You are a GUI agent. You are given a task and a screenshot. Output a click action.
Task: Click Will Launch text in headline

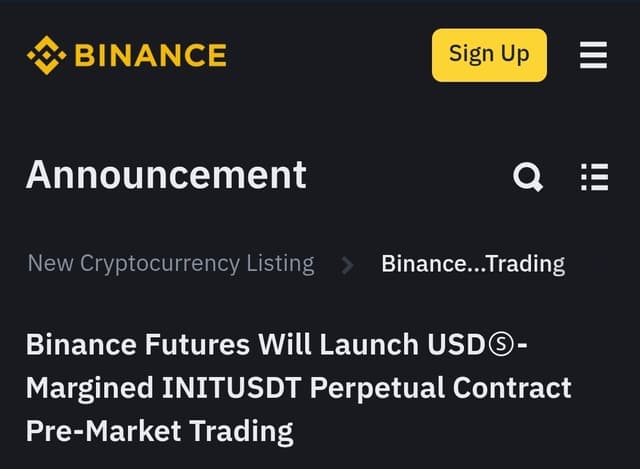[x=338, y=345]
